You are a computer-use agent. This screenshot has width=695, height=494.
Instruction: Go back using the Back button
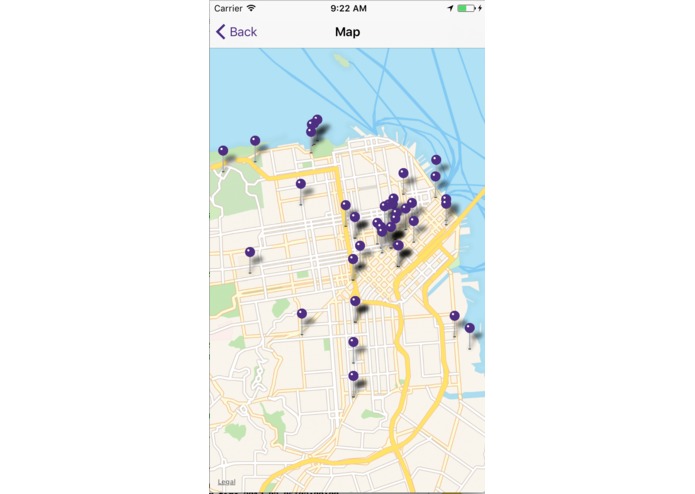tap(236, 32)
